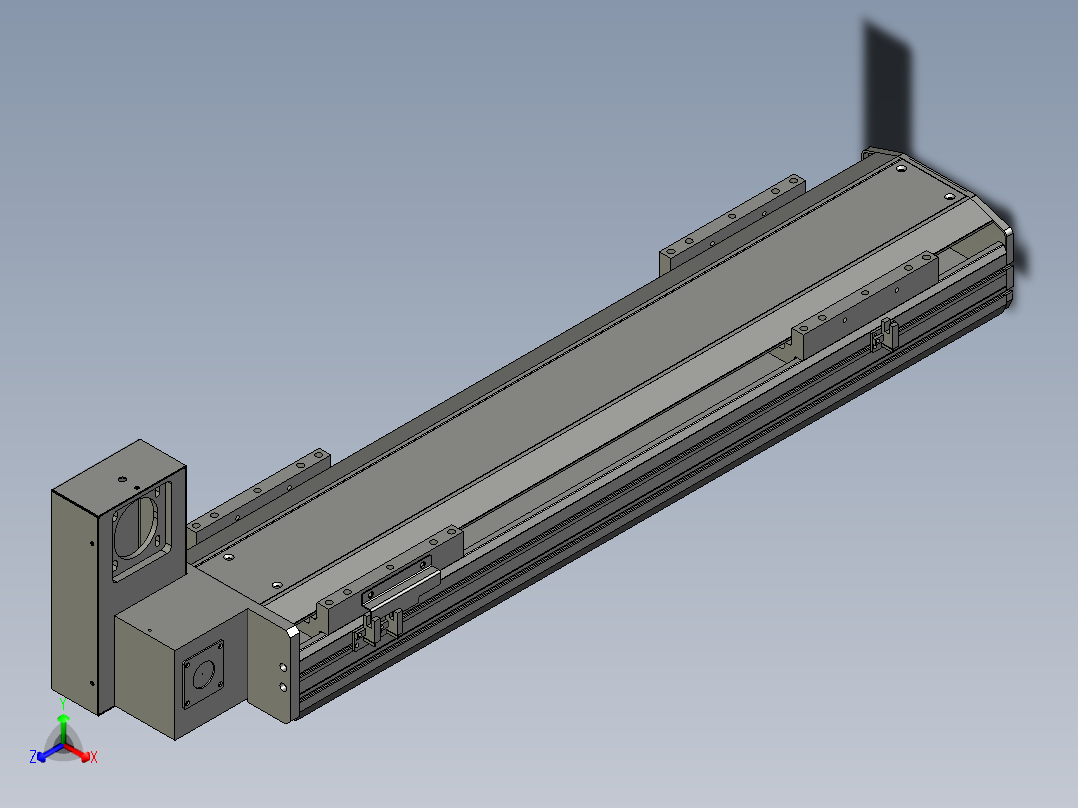1078x808 pixels.
Task: Select the front slider block near the far end
Action: tap(865, 305)
